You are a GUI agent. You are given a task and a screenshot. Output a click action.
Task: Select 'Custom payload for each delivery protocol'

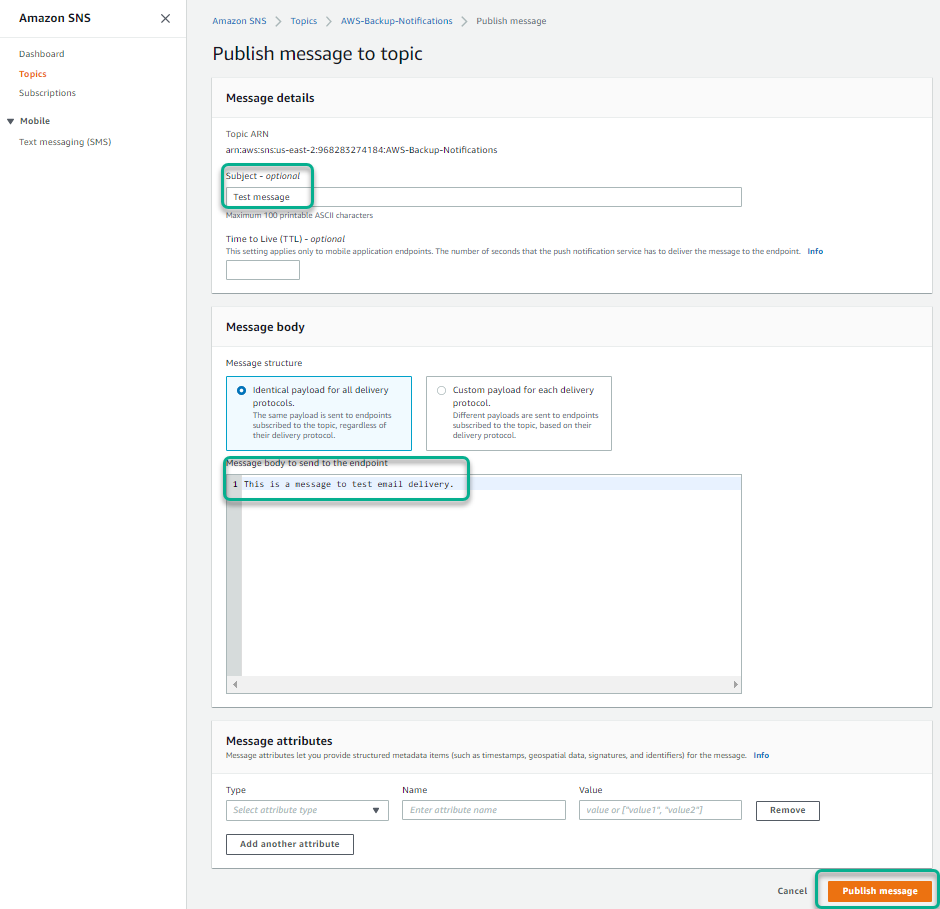tap(440, 390)
